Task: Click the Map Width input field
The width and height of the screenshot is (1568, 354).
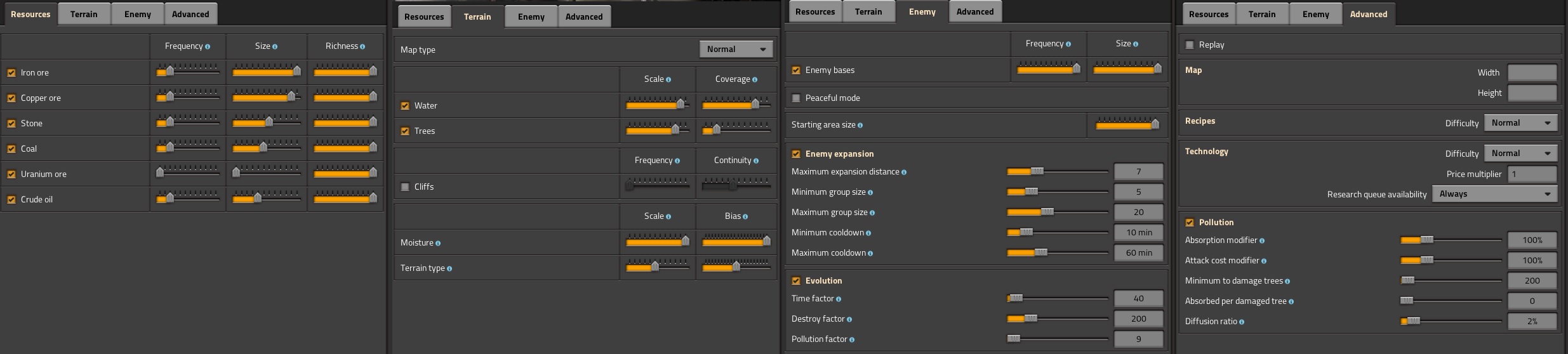Action: [x=1532, y=72]
